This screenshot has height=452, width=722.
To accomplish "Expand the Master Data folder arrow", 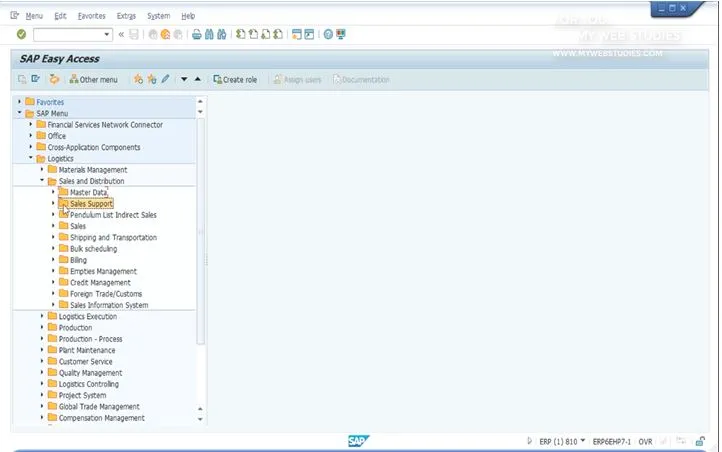I will click(53, 192).
